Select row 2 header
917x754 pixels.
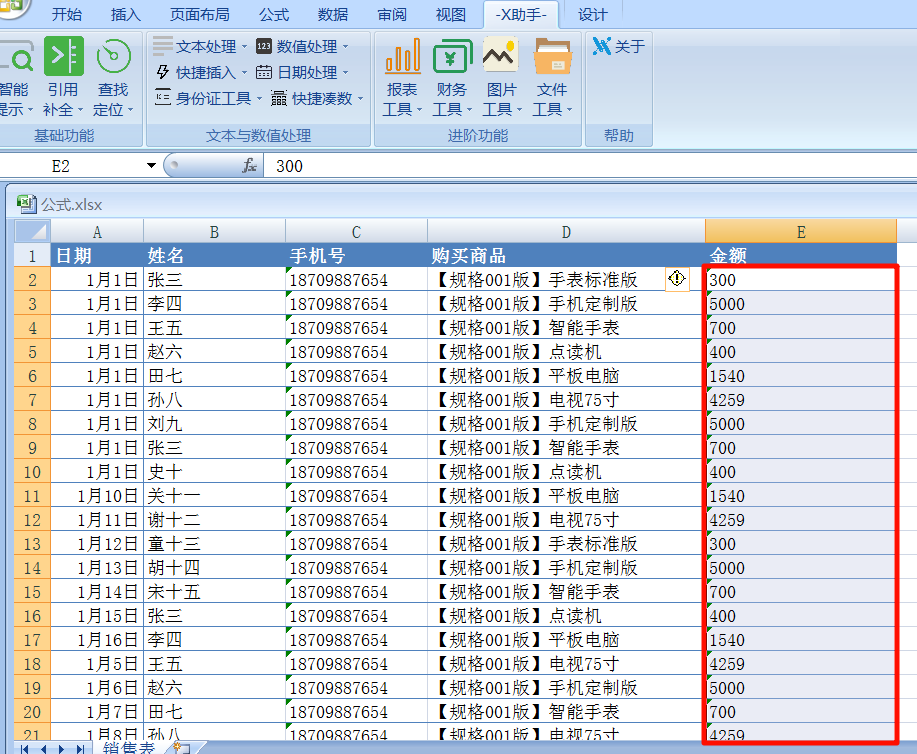point(32,280)
